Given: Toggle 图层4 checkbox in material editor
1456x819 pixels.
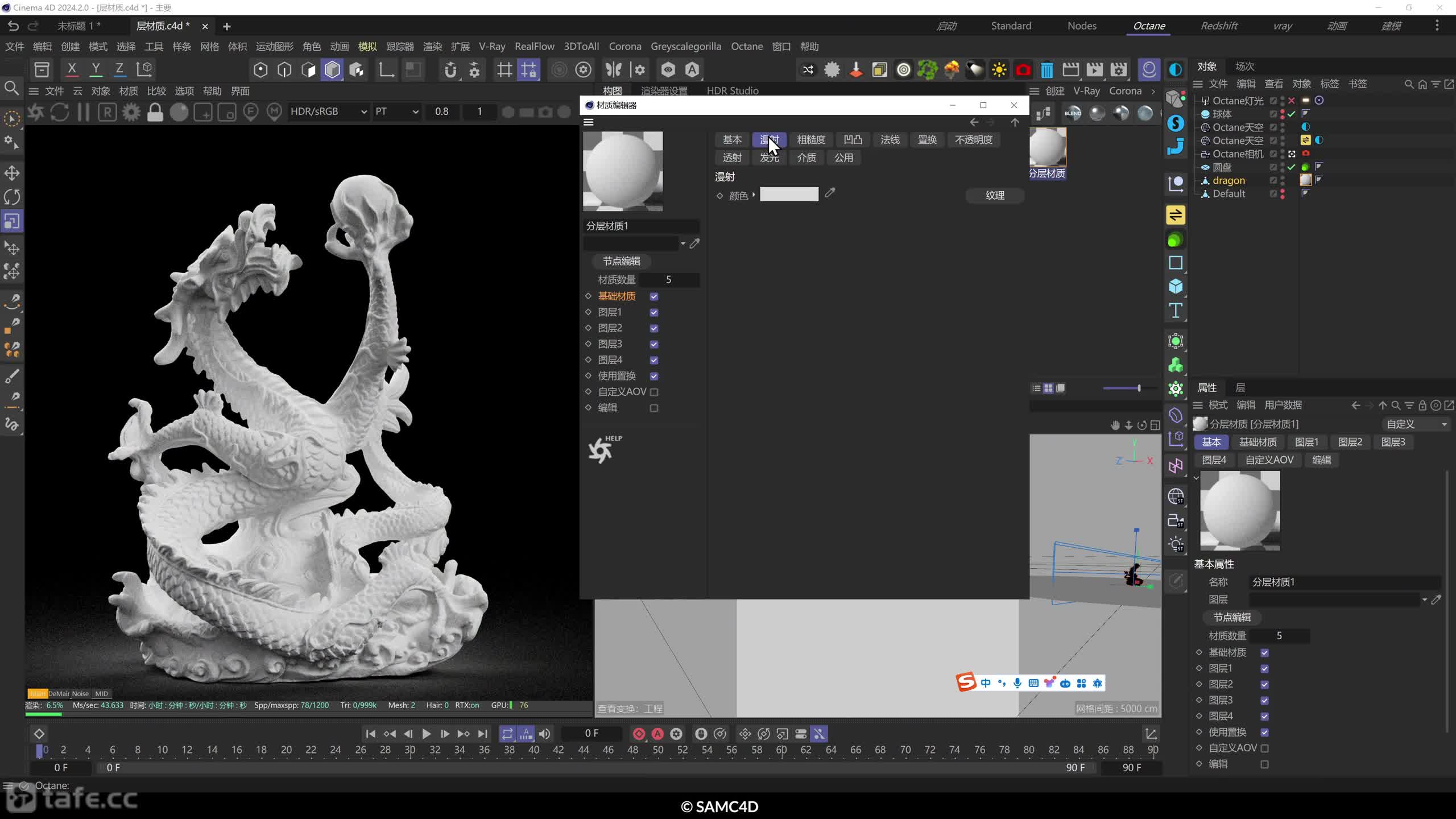Looking at the screenshot, I should point(654,360).
